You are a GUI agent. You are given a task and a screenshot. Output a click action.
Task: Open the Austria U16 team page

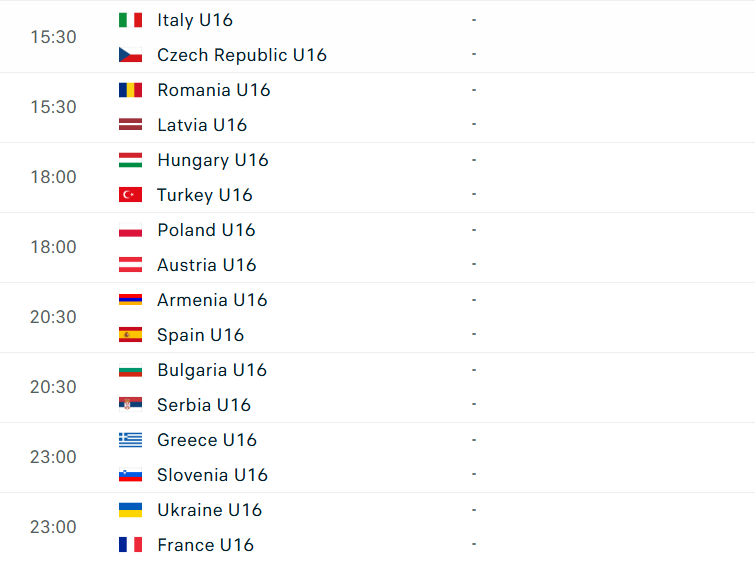coord(207,265)
